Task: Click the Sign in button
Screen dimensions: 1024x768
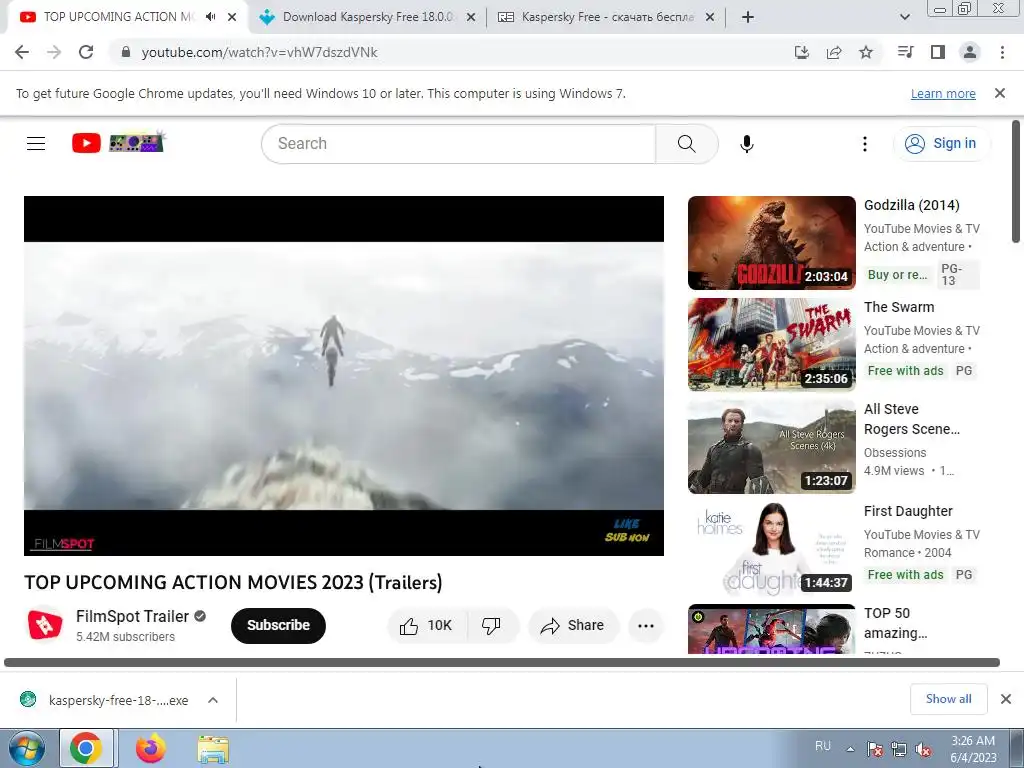Action: [x=941, y=144]
